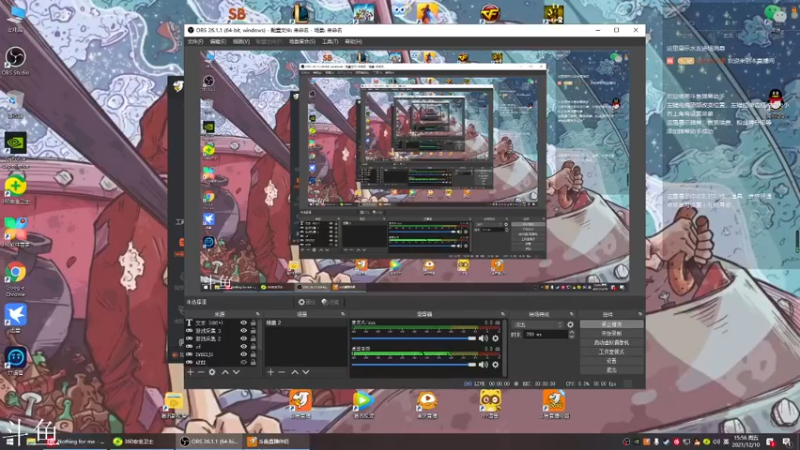Lock the 文本 source
Screen dimensions: 800x450
253,323
